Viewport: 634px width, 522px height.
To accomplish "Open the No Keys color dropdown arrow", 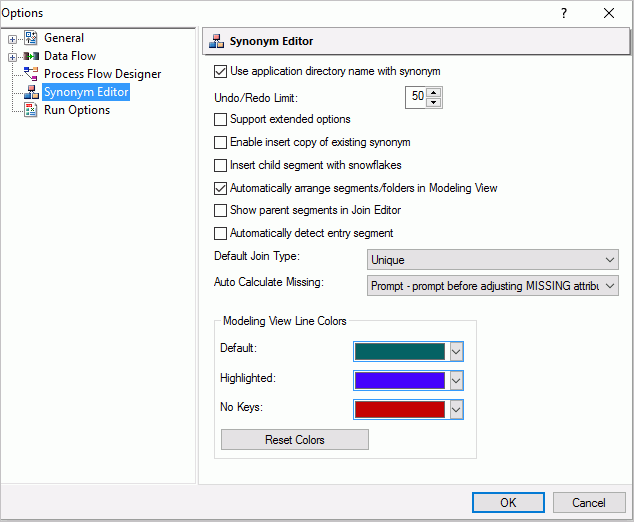I will (456, 410).
